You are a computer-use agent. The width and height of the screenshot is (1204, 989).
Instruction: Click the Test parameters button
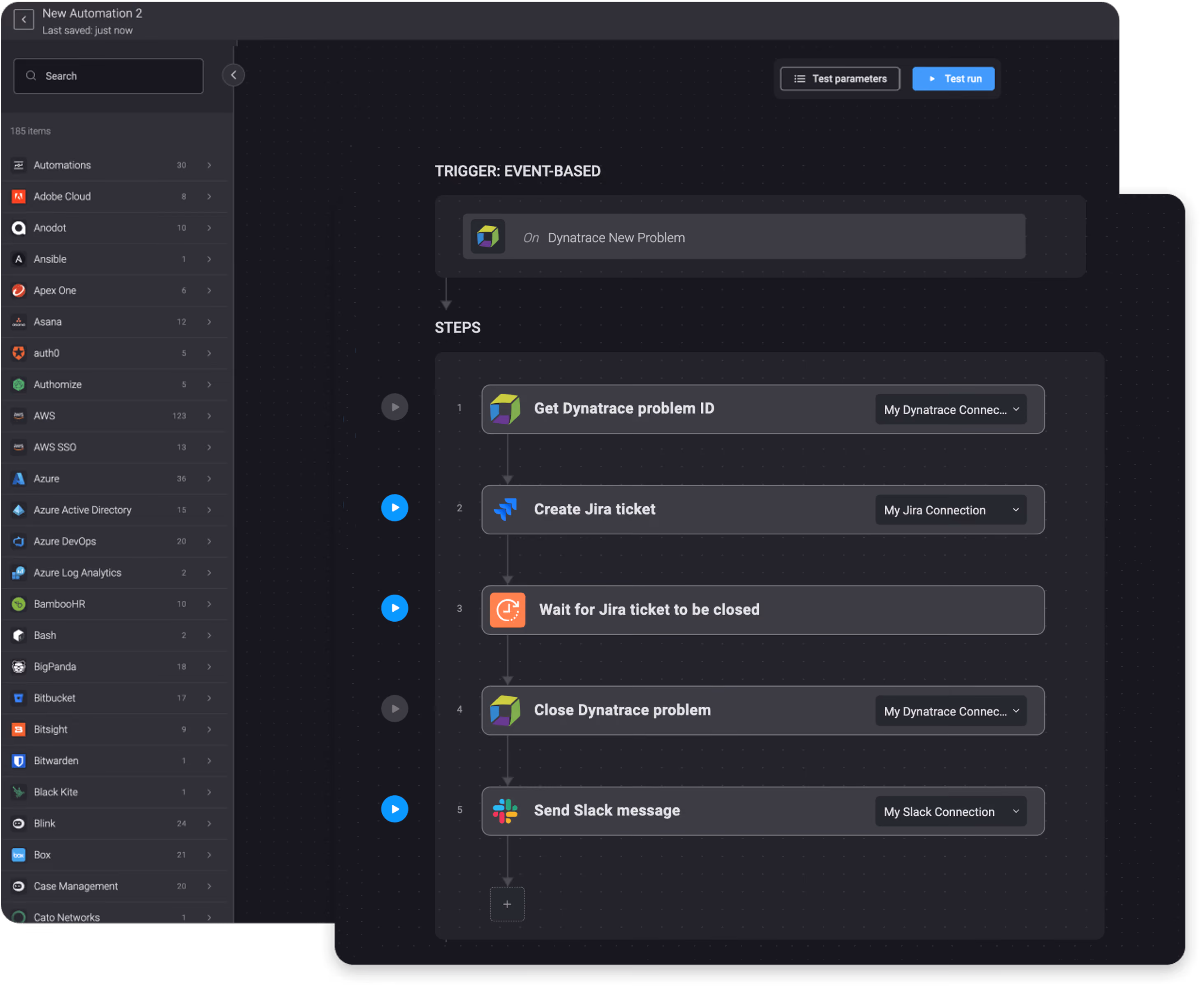click(841, 79)
